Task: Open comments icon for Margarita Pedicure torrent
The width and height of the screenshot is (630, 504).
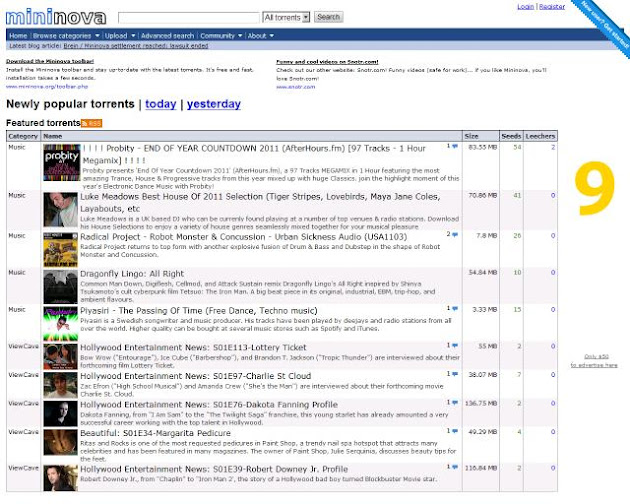Action: 455,431
